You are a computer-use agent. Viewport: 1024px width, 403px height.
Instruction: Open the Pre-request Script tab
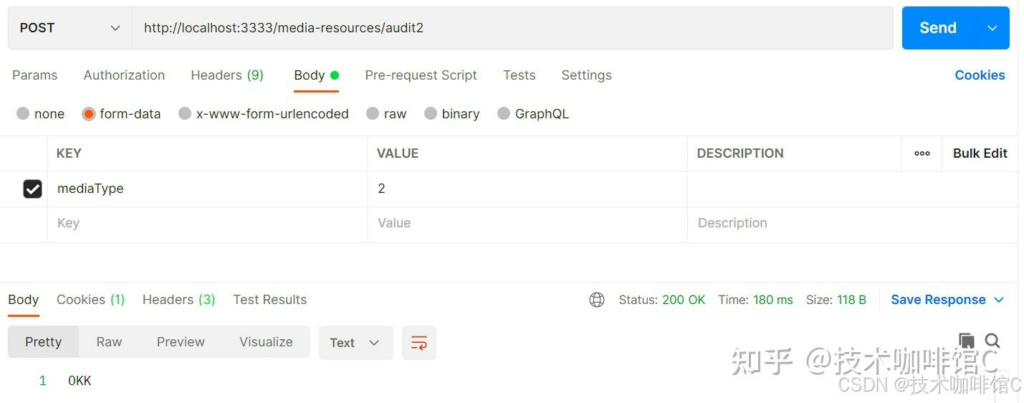[x=420, y=75]
